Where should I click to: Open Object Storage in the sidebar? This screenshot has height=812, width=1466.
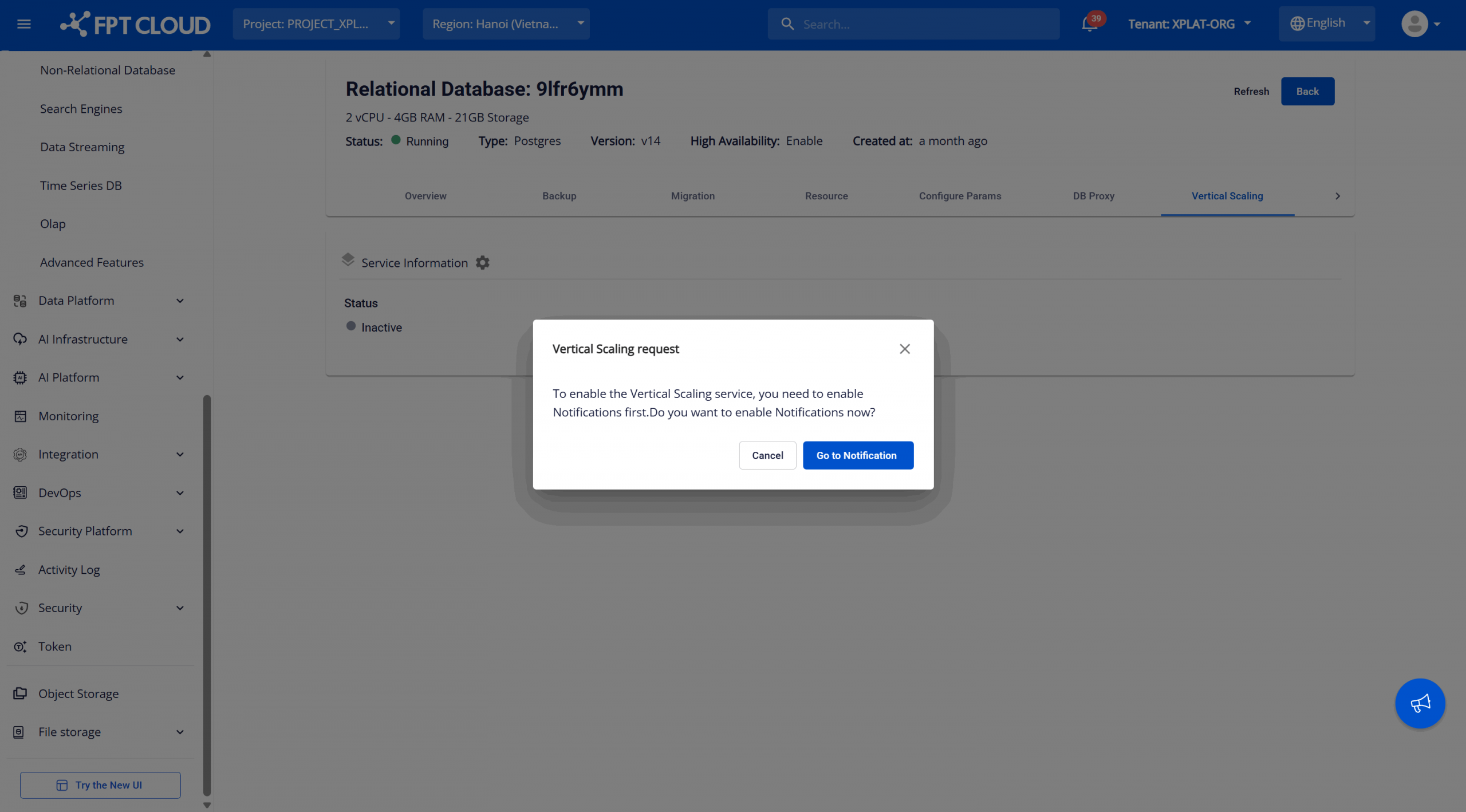(78, 693)
